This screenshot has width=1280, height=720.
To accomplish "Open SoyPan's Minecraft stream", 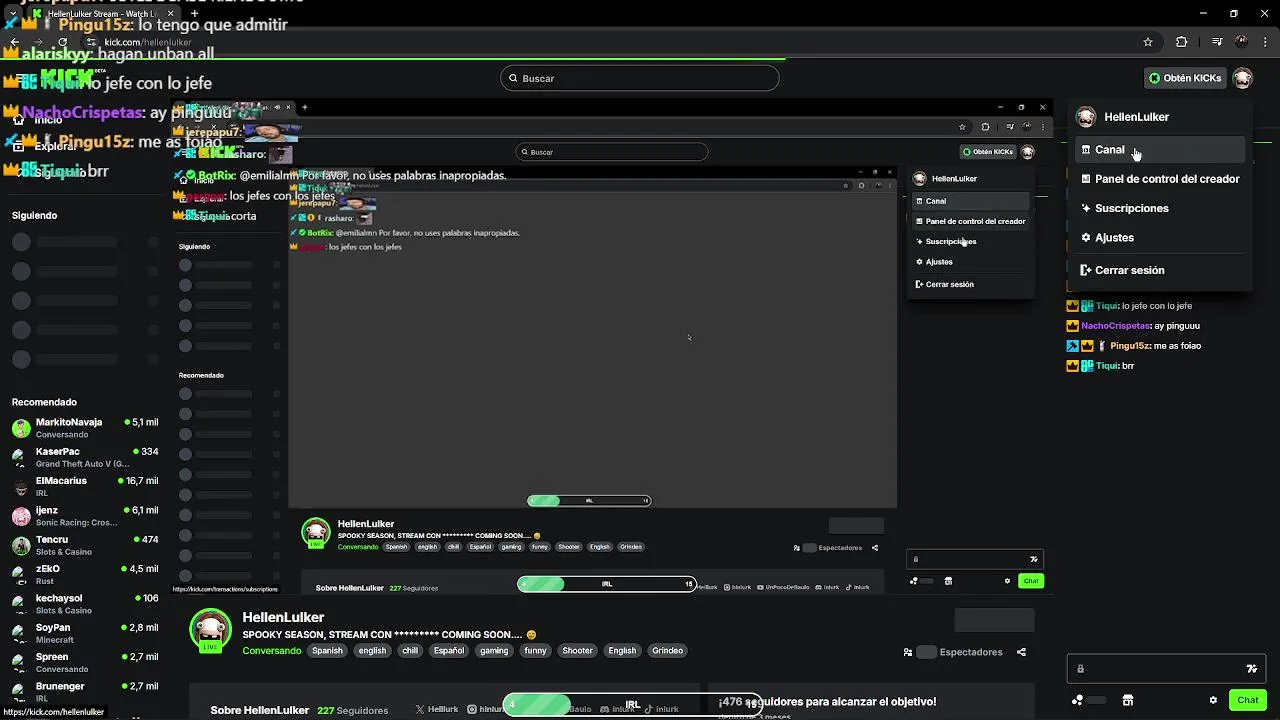I will click(x=84, y=633).
